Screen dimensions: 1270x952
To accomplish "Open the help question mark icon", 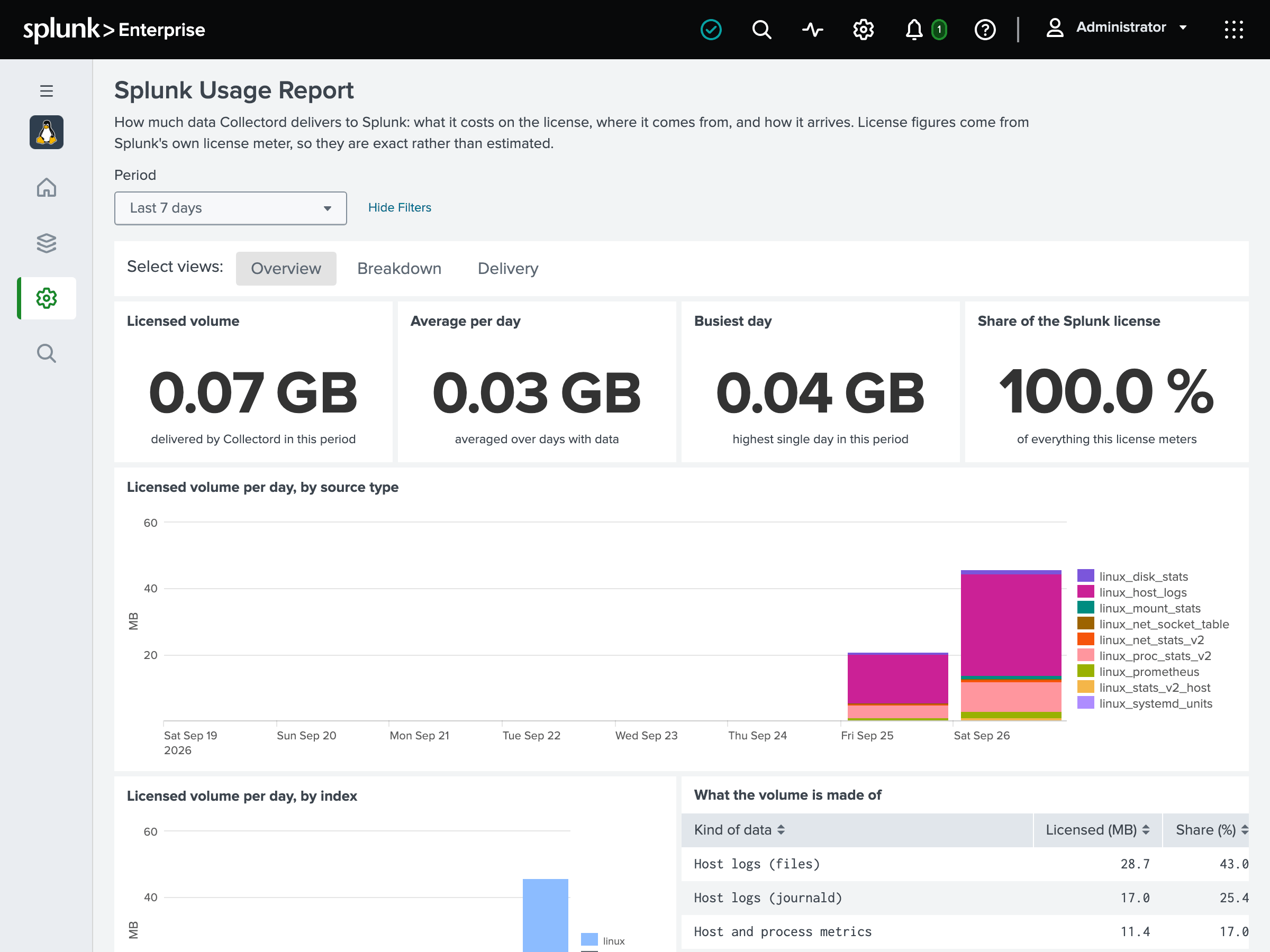I will (x=985, y=29).
